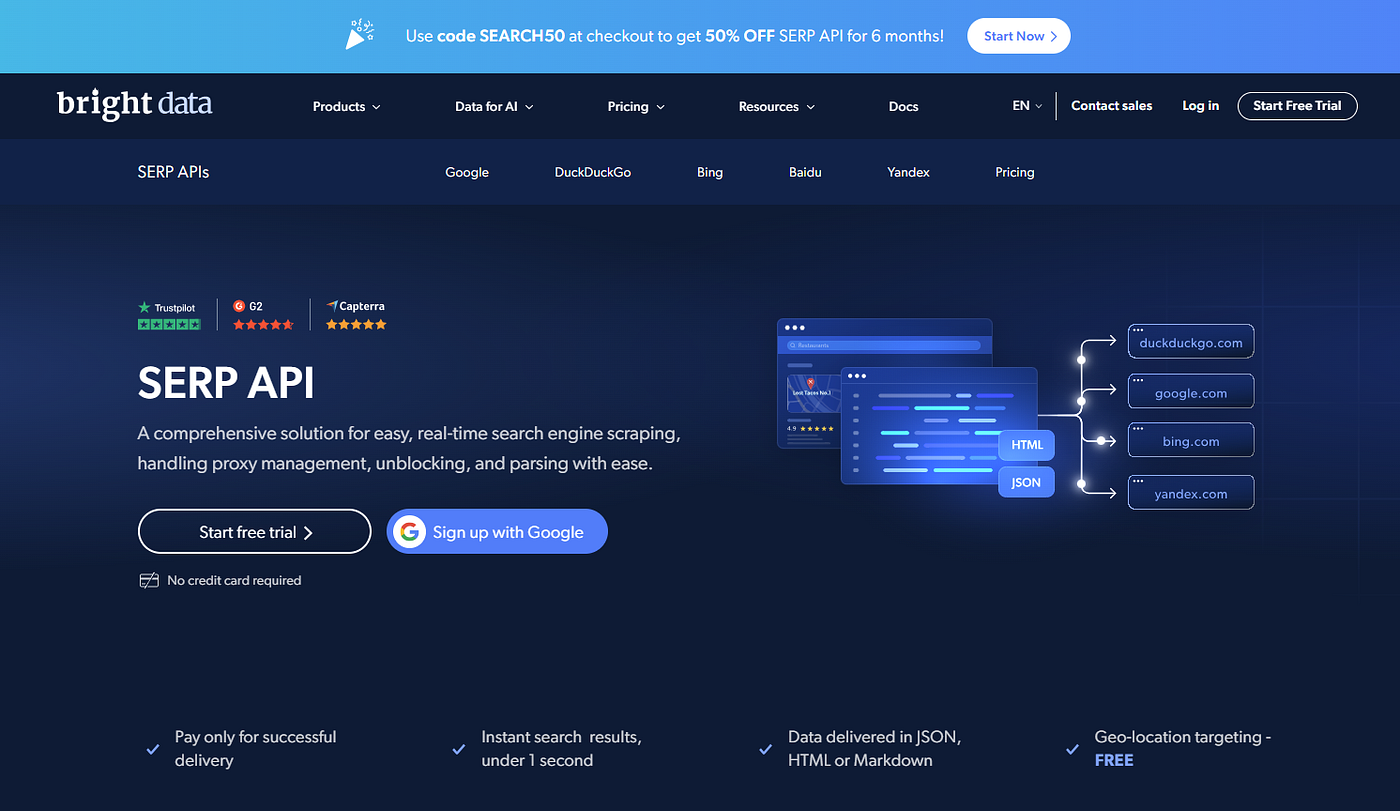Click the party popper icon in banner
Screen dimensions: 1400x811
pos(361,35)
